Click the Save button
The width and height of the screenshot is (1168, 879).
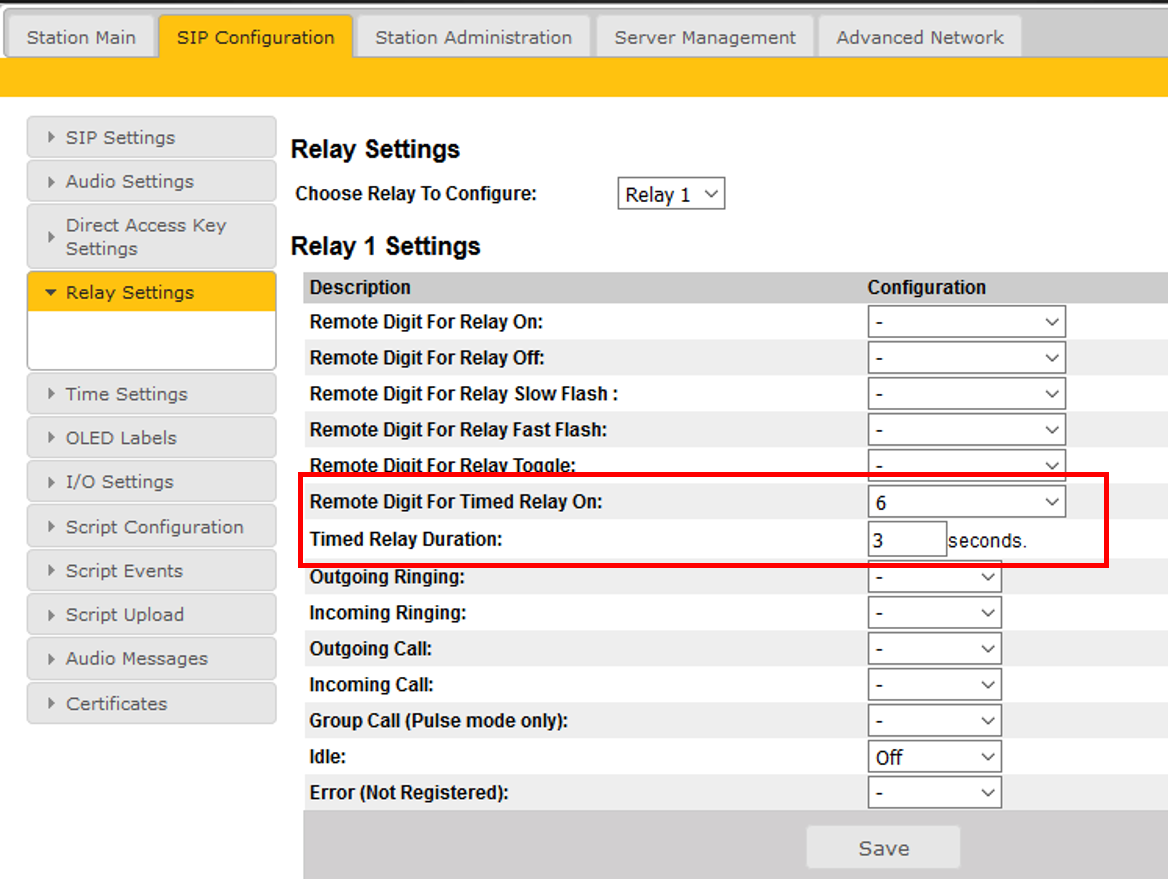[x=883, y=848]
